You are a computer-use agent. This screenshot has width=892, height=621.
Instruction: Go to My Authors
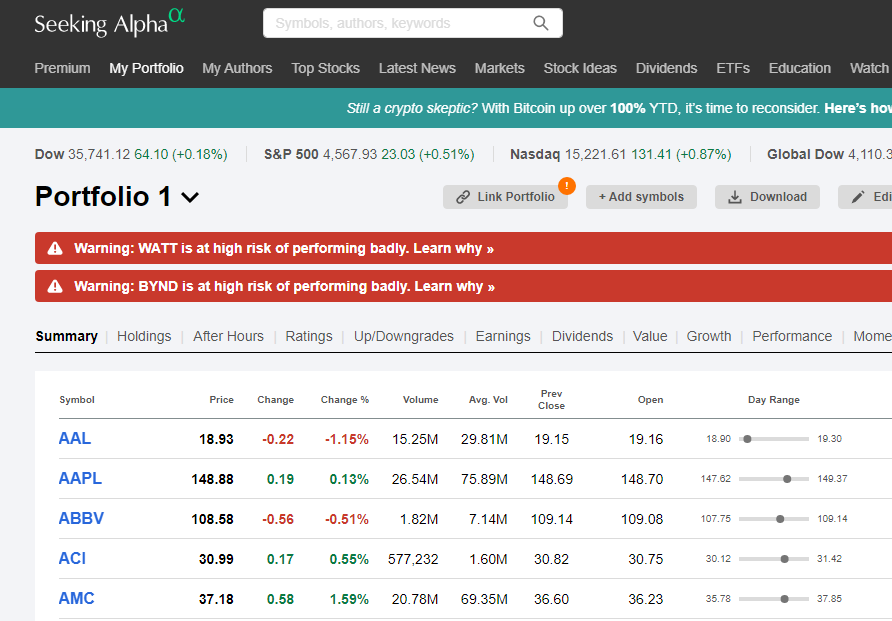coord(237,68)
